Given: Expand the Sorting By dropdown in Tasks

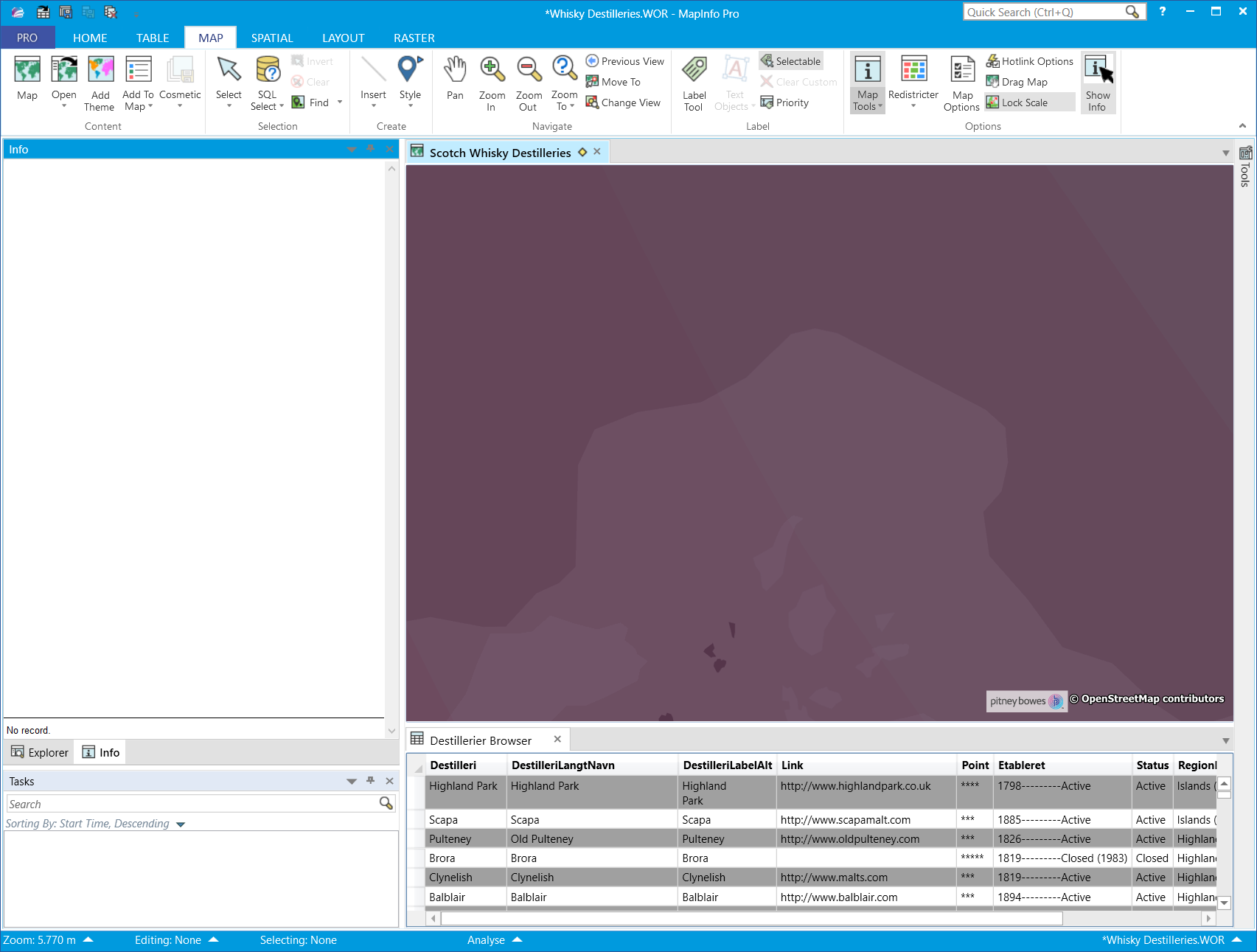Looking at the screenshot, I should coord(181,824).
